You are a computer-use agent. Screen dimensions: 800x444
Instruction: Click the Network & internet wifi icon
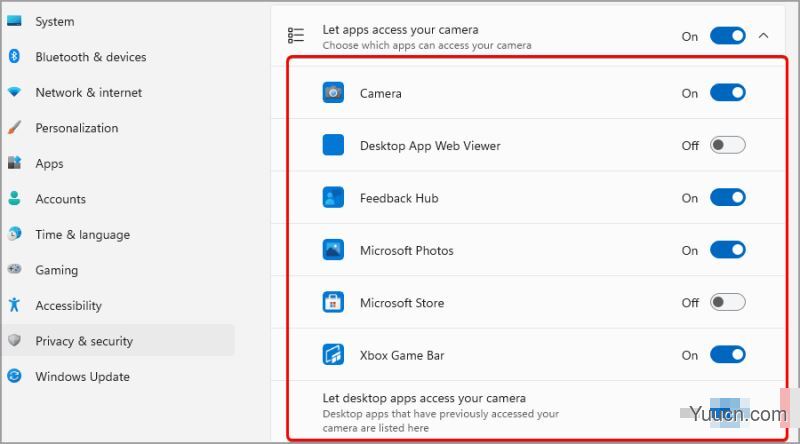pos(14,92)
